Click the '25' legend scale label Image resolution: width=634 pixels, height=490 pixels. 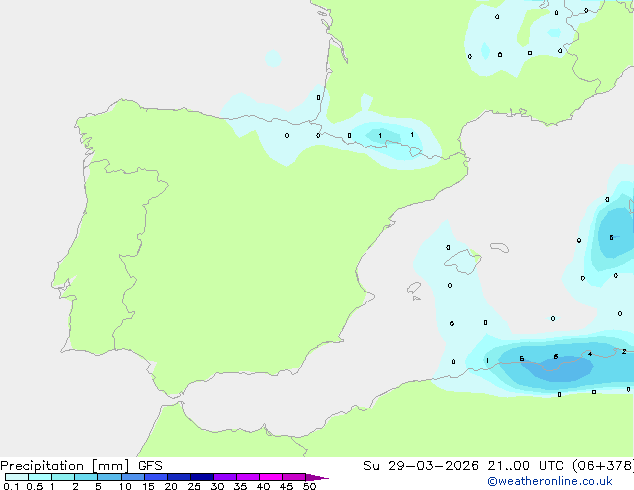(x=194, y=486)
